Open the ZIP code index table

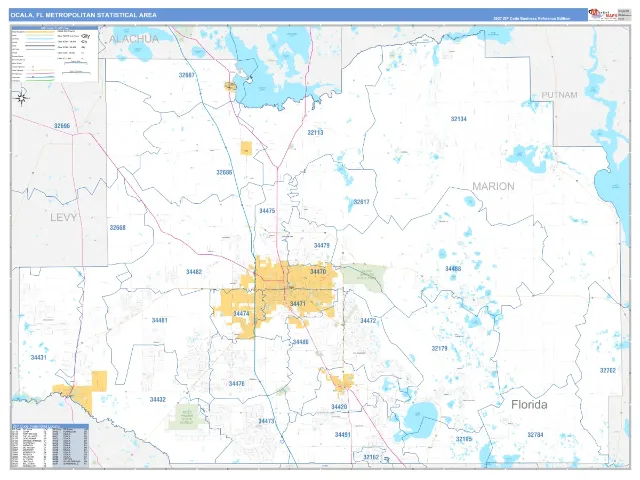pyautogui.click(x=50, y=446)
